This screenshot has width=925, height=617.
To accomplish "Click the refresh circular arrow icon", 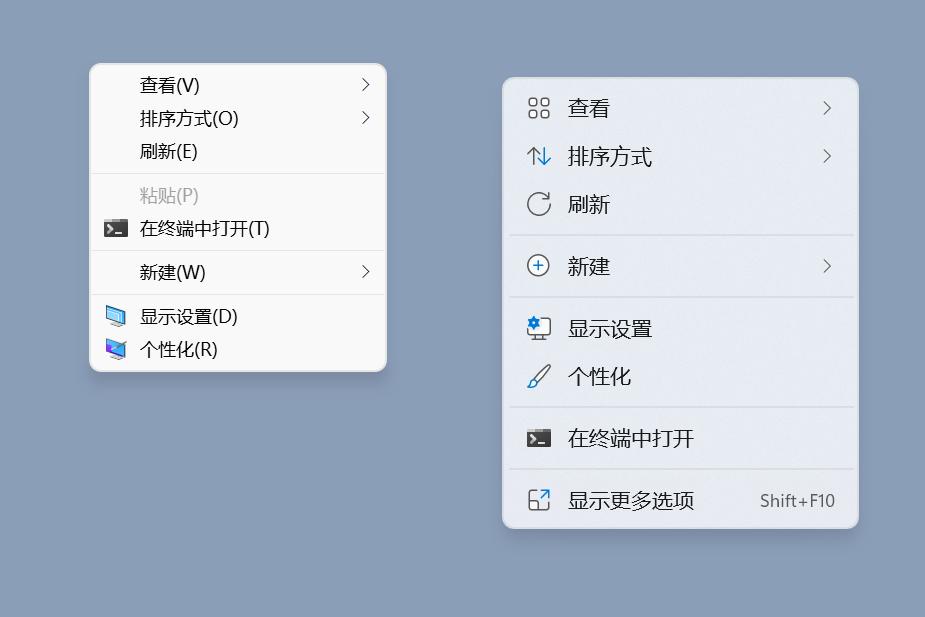I will click(x=538, y=204).
